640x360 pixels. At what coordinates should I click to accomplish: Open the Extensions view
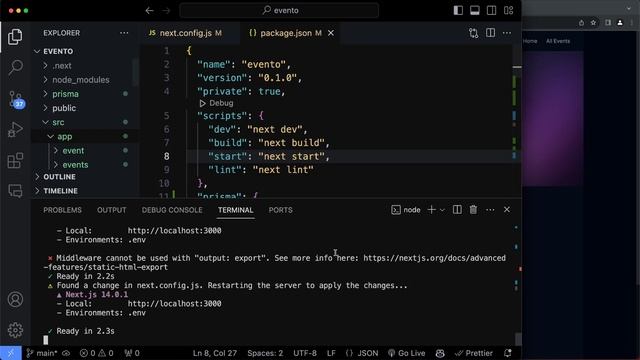coord(15,160)
